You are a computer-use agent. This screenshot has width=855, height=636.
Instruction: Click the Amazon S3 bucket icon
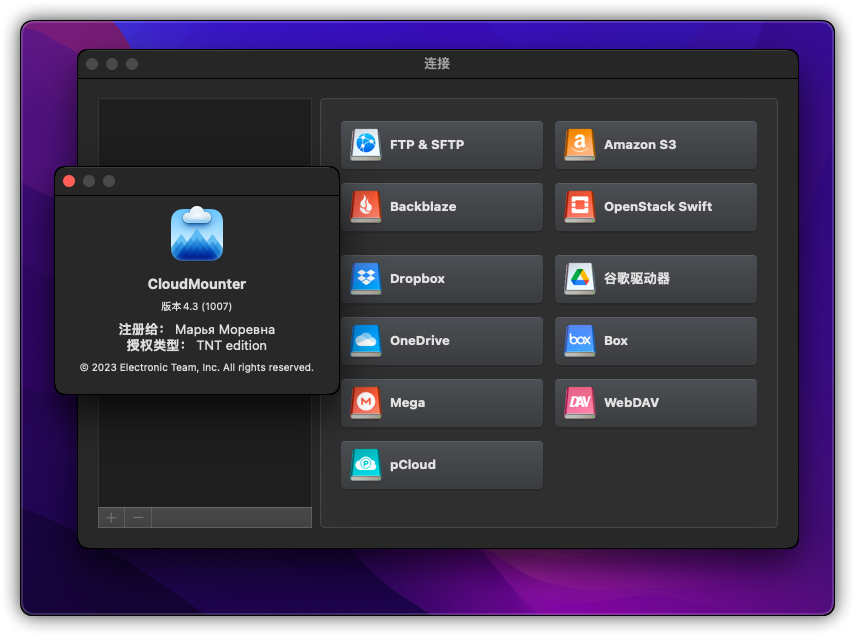click(579, 145)
